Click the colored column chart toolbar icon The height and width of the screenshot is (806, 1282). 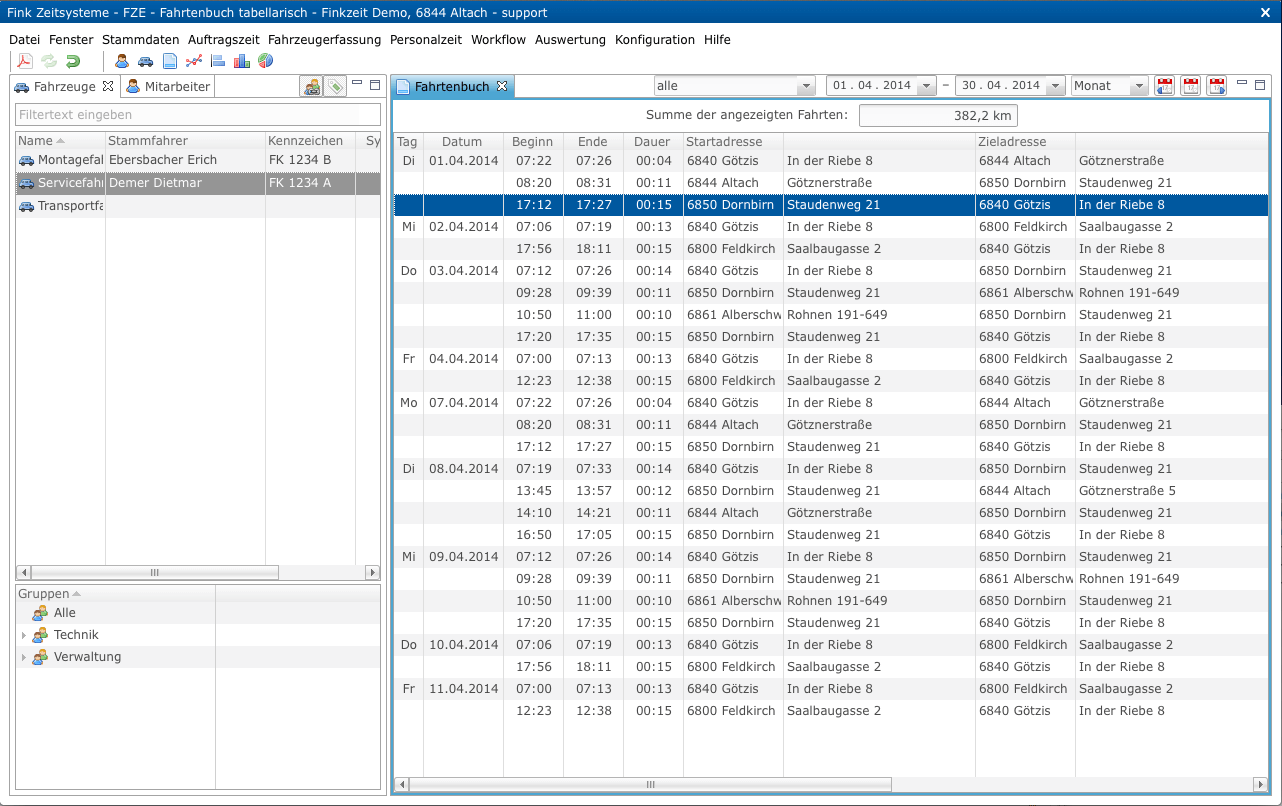[242, 61]
